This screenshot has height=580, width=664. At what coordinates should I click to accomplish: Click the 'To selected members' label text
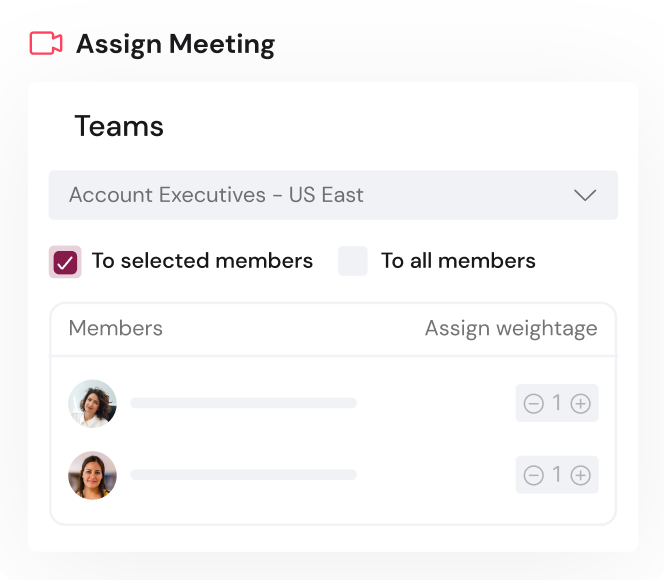click(x=202, y=261)
